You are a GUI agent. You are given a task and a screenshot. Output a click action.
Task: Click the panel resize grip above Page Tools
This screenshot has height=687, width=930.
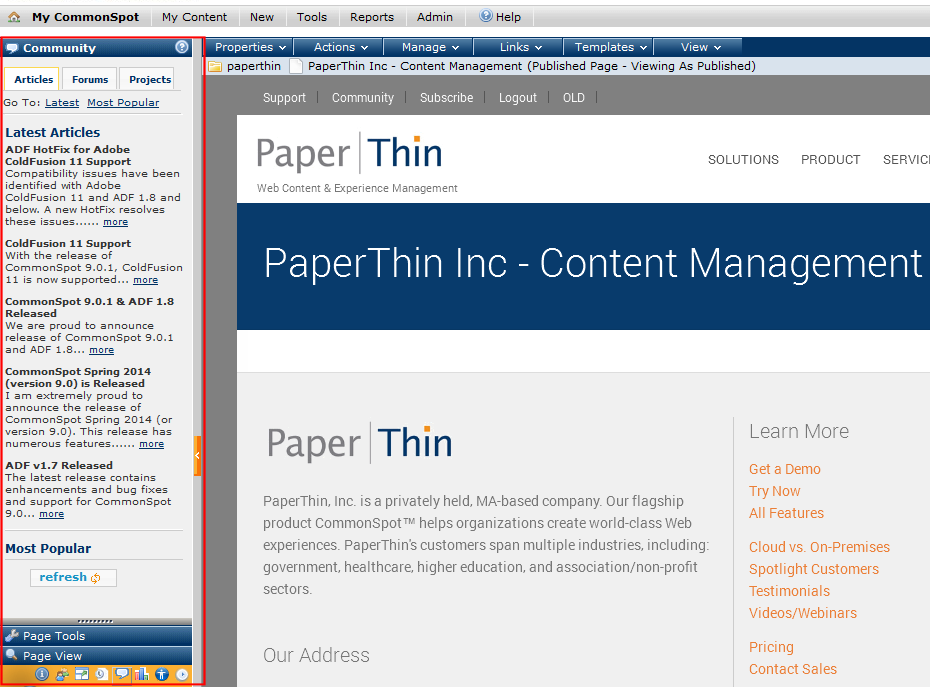95,622
